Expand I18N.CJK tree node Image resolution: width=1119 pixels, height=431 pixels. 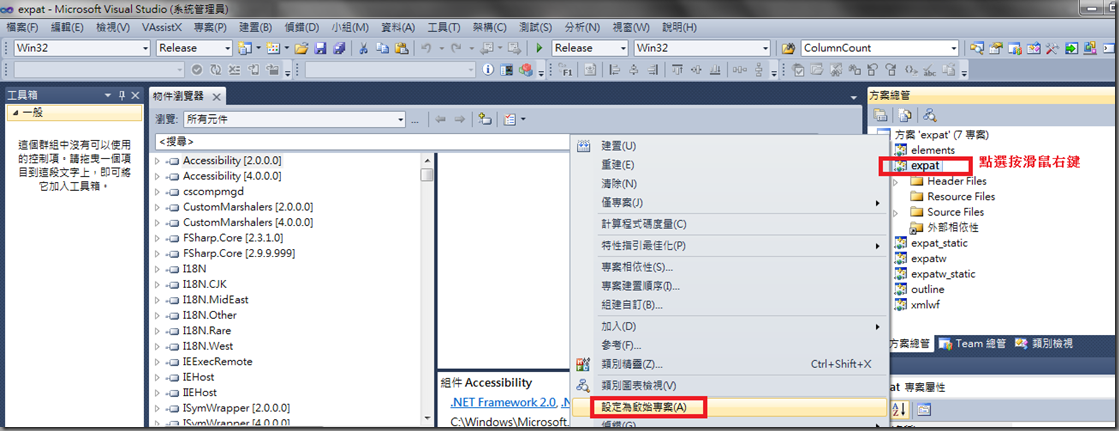pos(158,284)
